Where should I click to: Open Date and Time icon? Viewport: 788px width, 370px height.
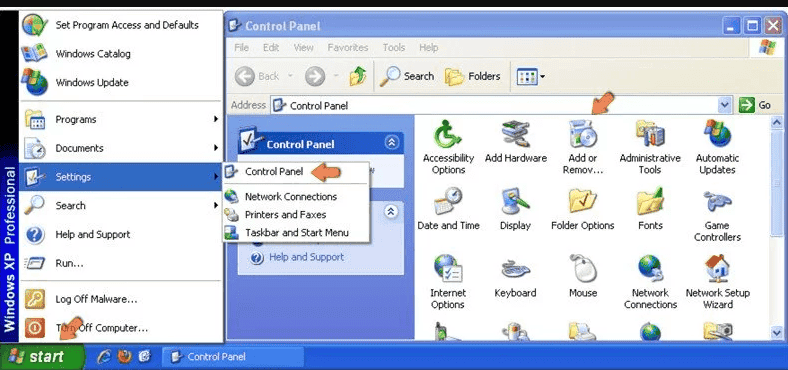pyautogui.click(x=448, y=209)
